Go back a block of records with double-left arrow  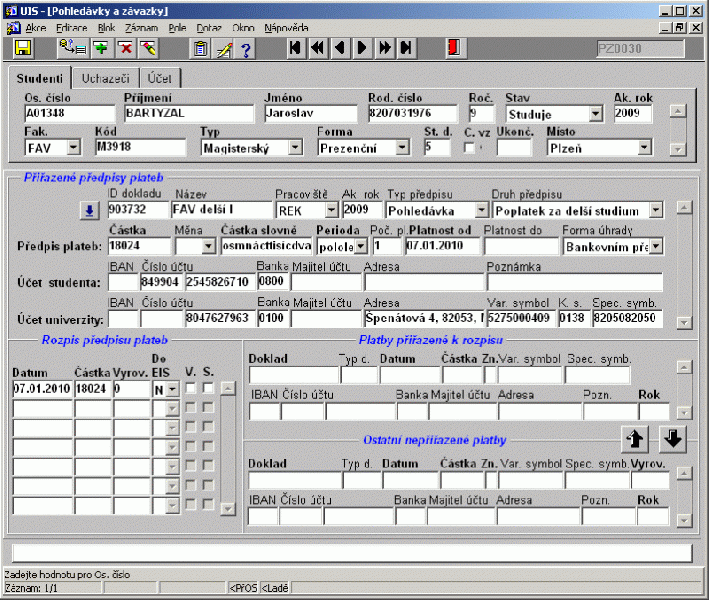318,48
